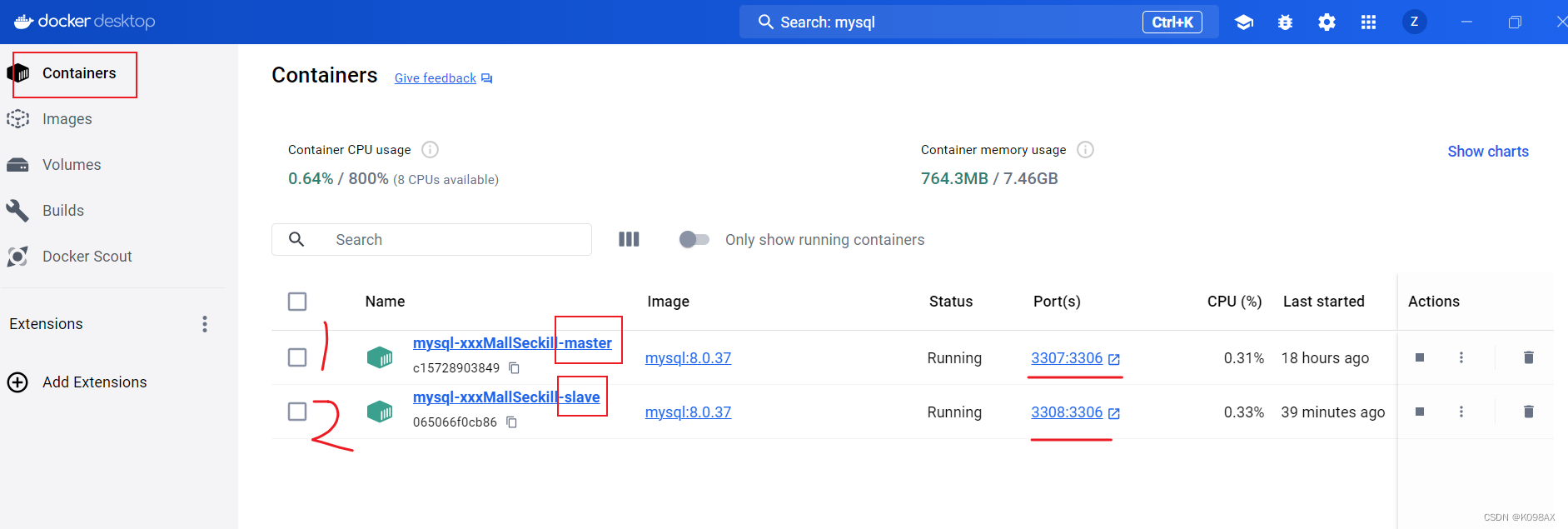Sort by the CPU (%) column header
This screenshot has height=529, width=1568.
click(1235, 302)
